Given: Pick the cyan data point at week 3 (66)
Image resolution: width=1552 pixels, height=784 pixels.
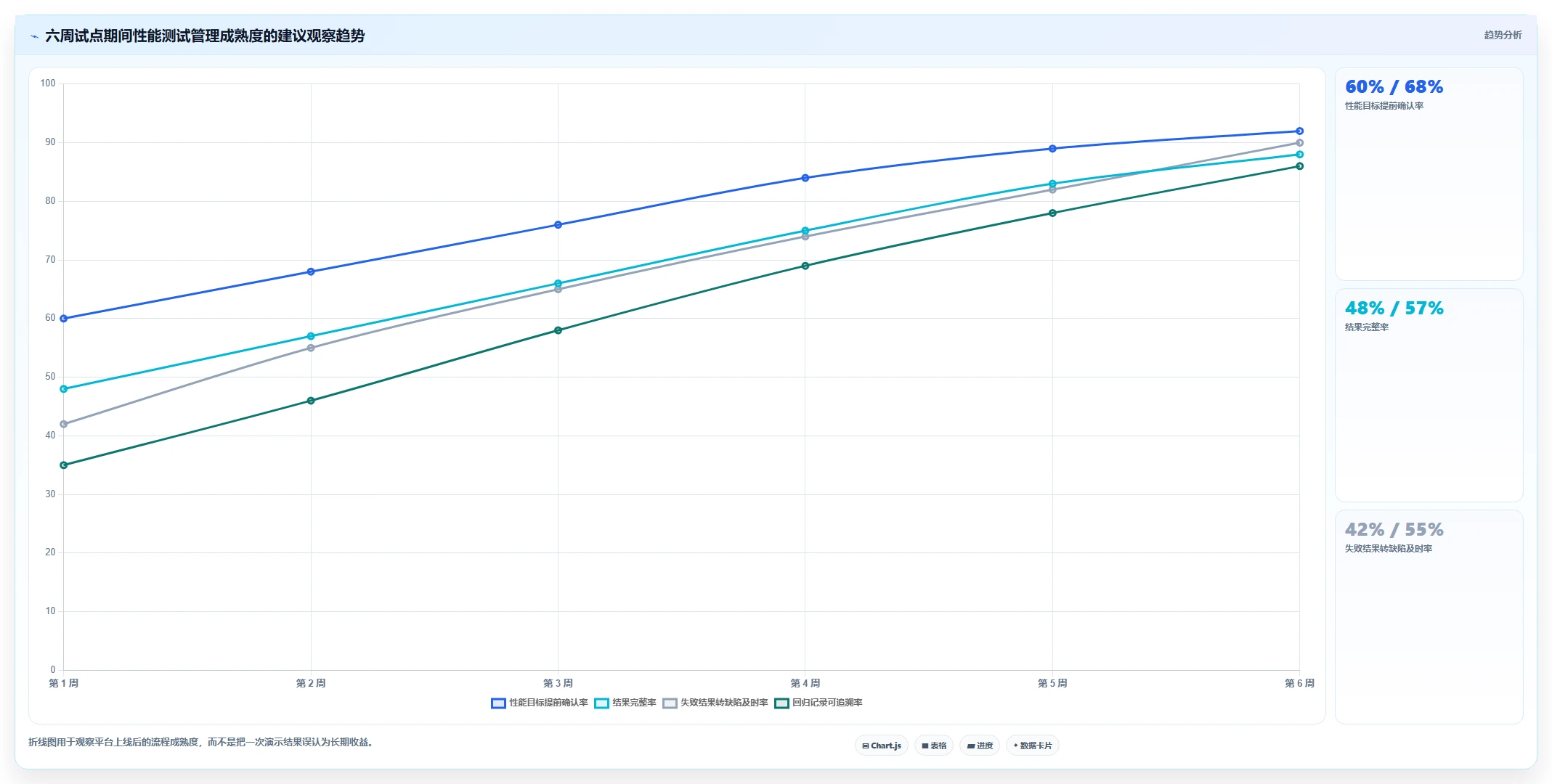Looking at the screenshot, I should (x=558, y=283).
